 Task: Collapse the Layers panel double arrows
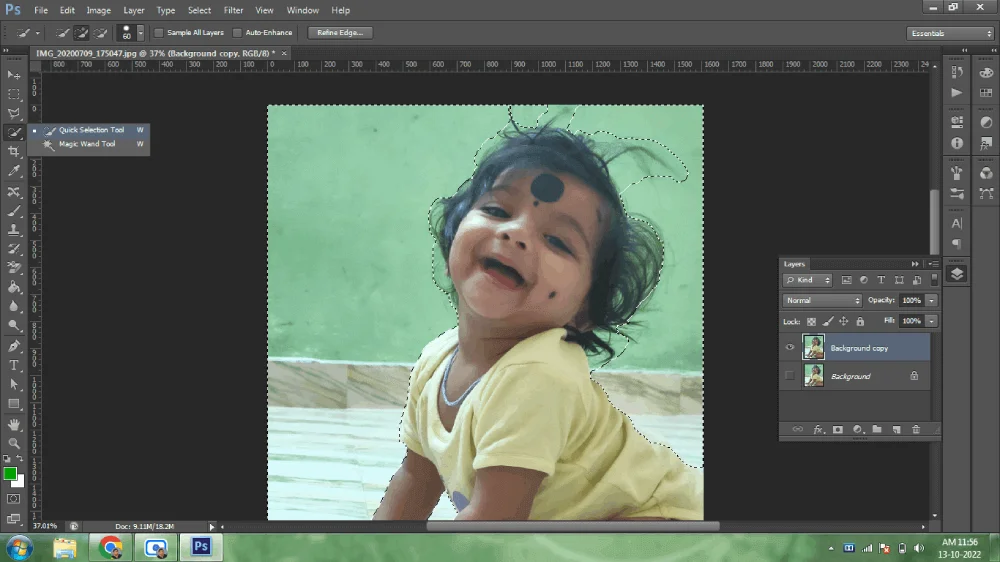[x=915, y=263]
